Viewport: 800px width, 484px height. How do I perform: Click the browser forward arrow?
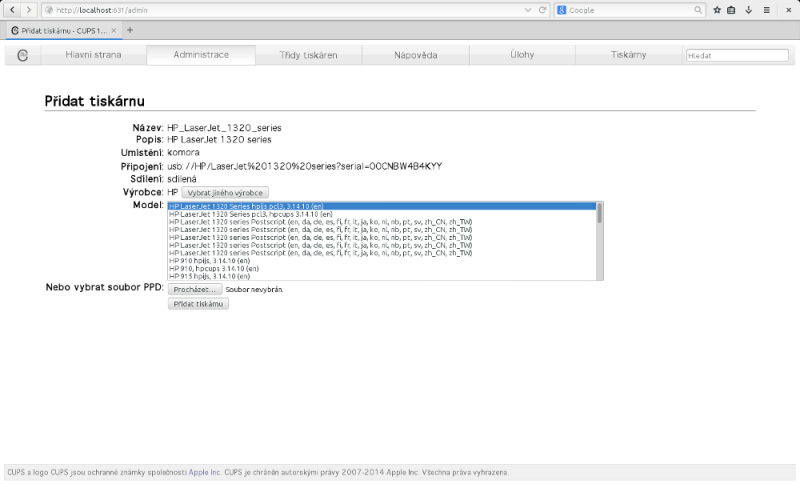tap(28, 9)
